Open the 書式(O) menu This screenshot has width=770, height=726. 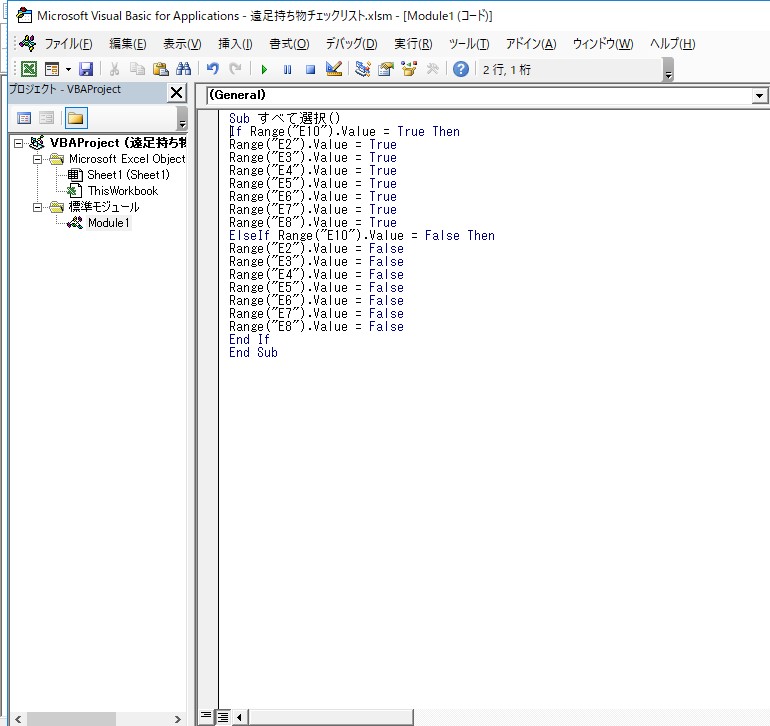[289, 44]
